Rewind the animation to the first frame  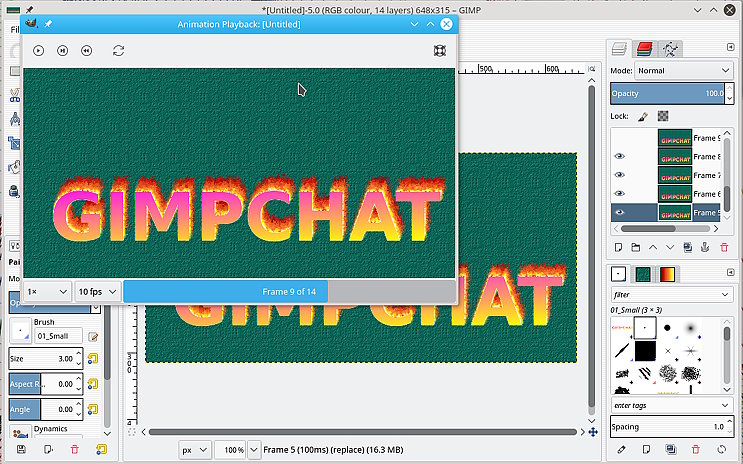(x=86, y=51)
